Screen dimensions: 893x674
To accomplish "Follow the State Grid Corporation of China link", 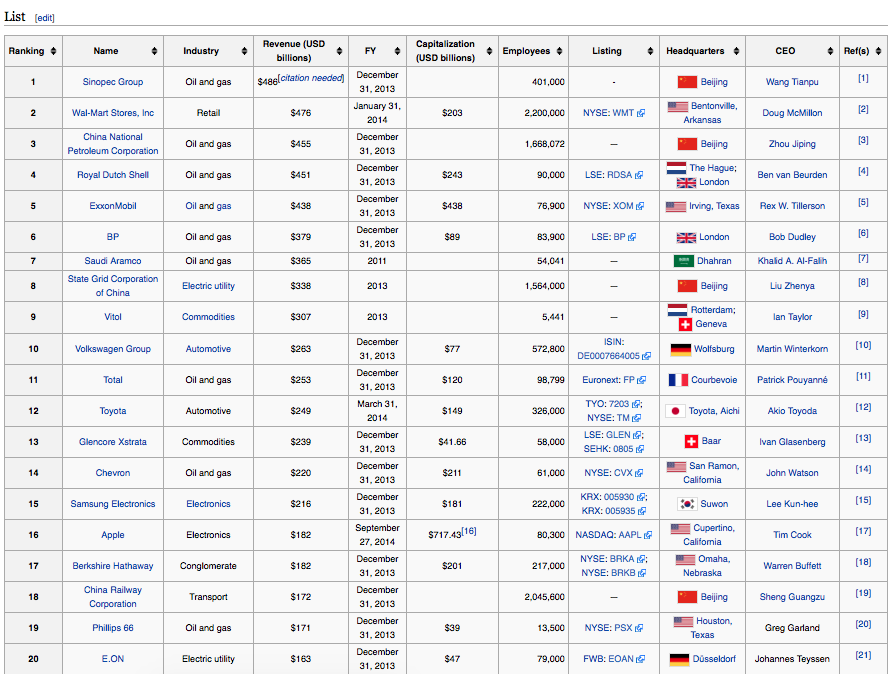I will click(113, 286).
